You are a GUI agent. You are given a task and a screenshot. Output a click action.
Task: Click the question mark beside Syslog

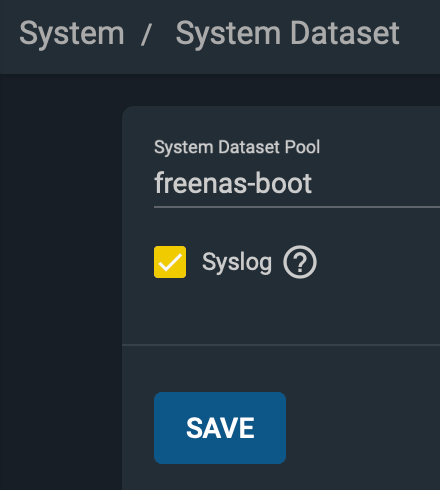pyautogui.click(x=300, y=262)
